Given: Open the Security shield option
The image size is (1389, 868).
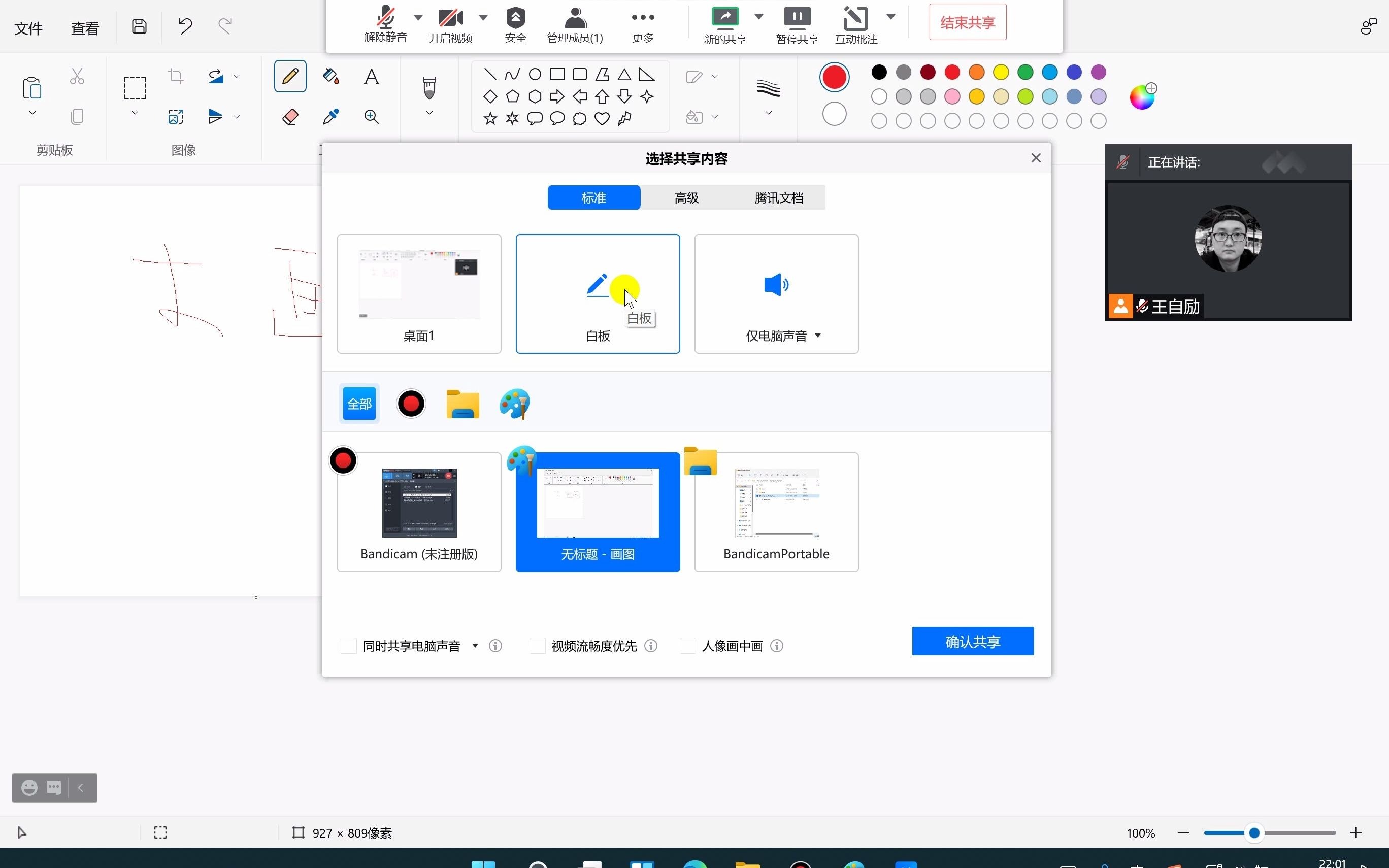Looking at the screenshot, I should click(x=515, y=18).
